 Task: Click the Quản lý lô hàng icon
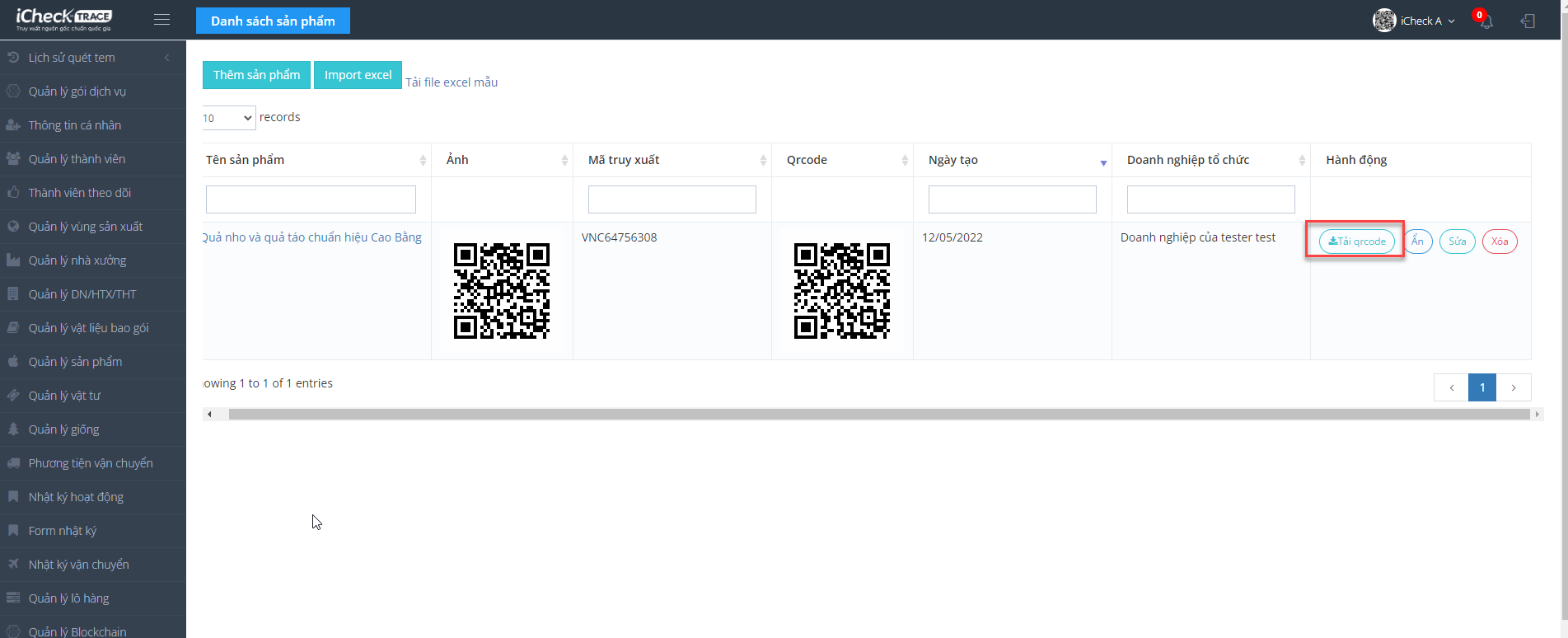tap(13, 598)
